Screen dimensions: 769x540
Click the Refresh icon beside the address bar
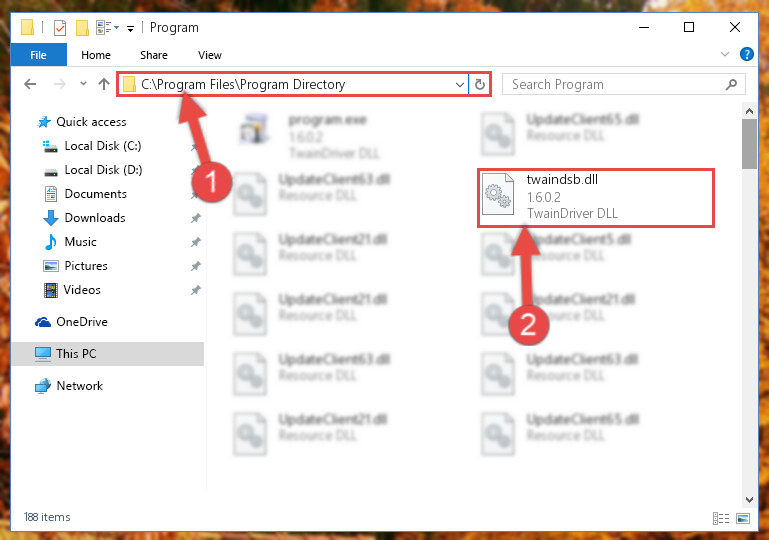pos(480,84)
